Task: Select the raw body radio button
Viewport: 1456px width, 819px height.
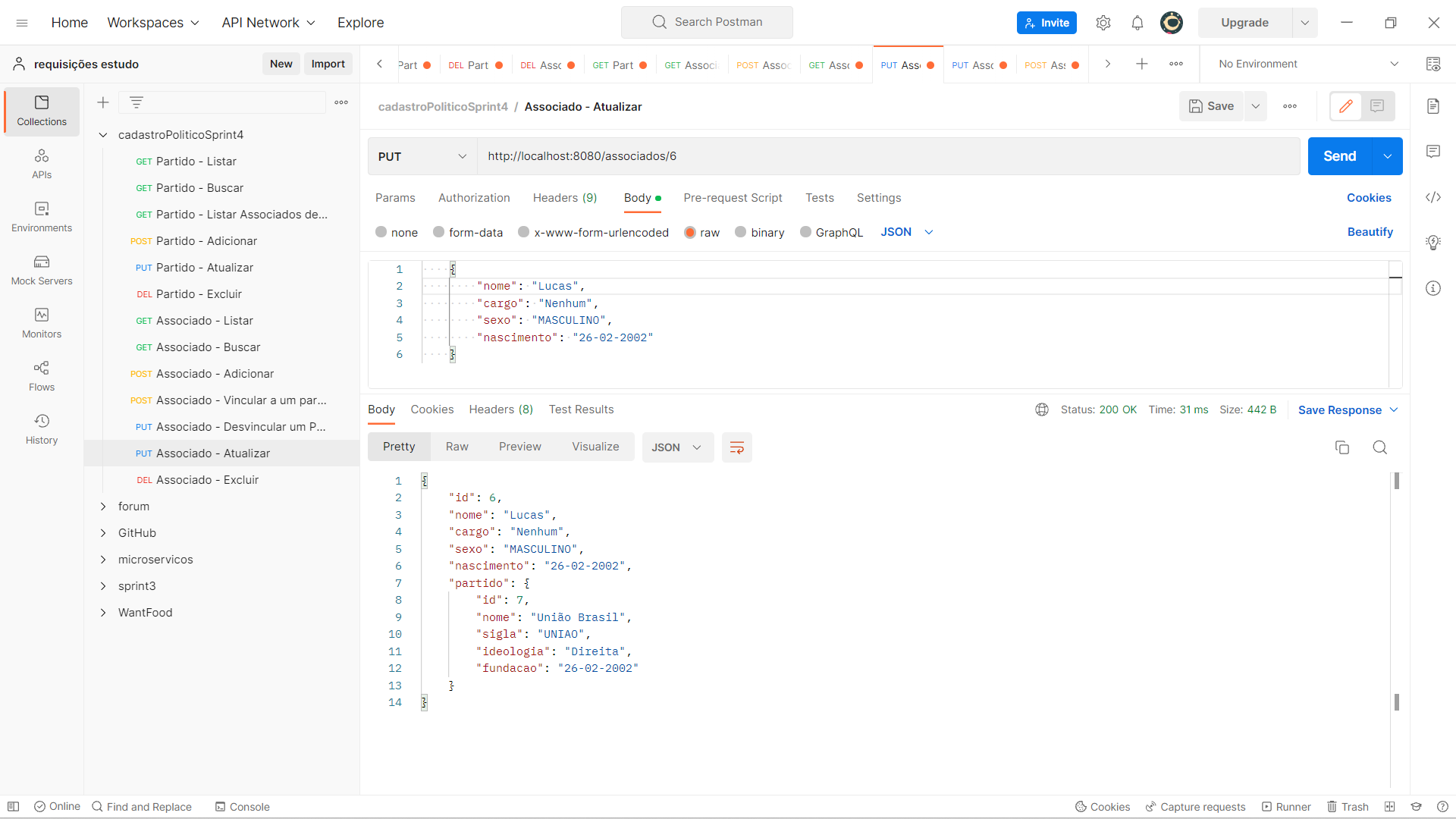Action: [x=689, y=232]
